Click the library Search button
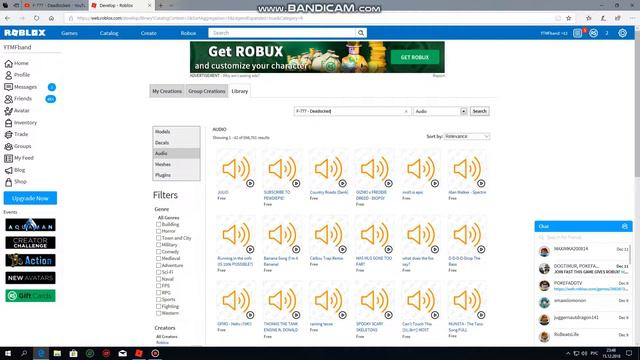 480,111
